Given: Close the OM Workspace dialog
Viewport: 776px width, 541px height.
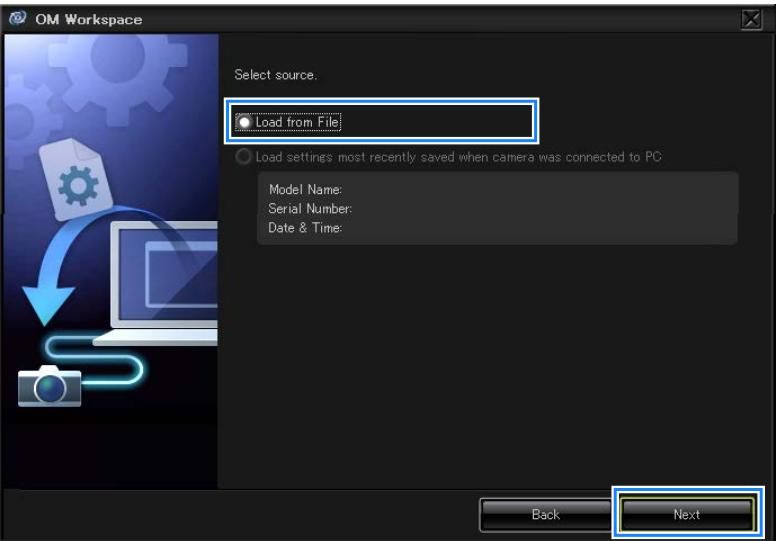Looking at the screenshot, I should 751,19.
